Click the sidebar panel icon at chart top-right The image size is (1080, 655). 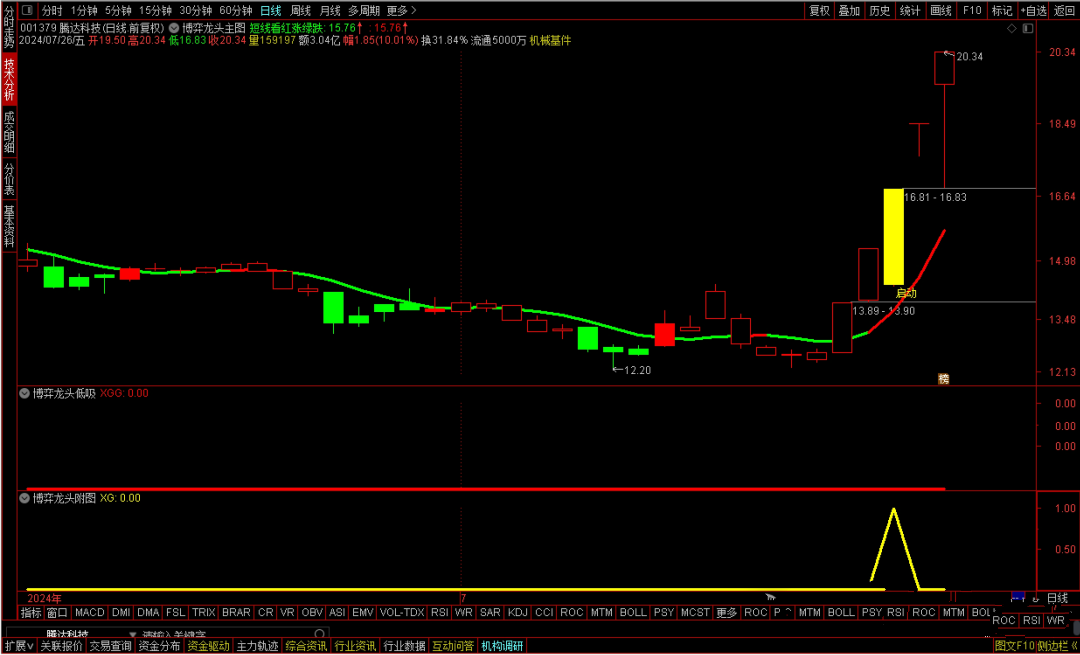coord(1027,29)
